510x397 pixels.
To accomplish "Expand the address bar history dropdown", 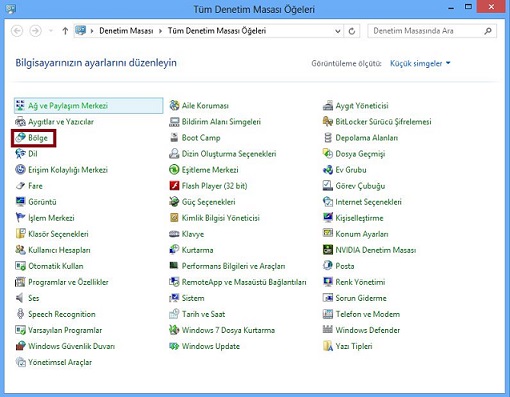I will (x=338, y=31).
